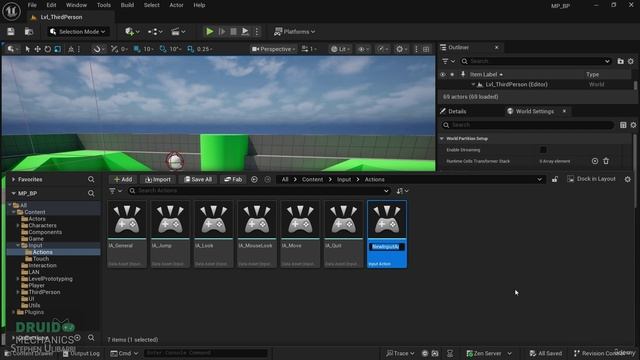Open the viewport Show flags eye menu
Screen dimensions: 640x360
363,49
